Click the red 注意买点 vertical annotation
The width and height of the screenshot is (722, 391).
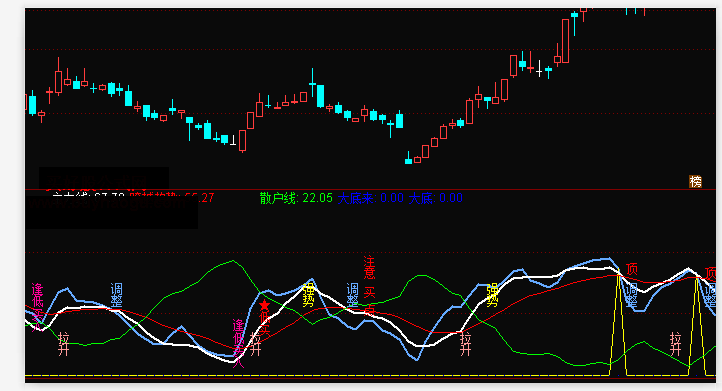click(x=369, y=285)
